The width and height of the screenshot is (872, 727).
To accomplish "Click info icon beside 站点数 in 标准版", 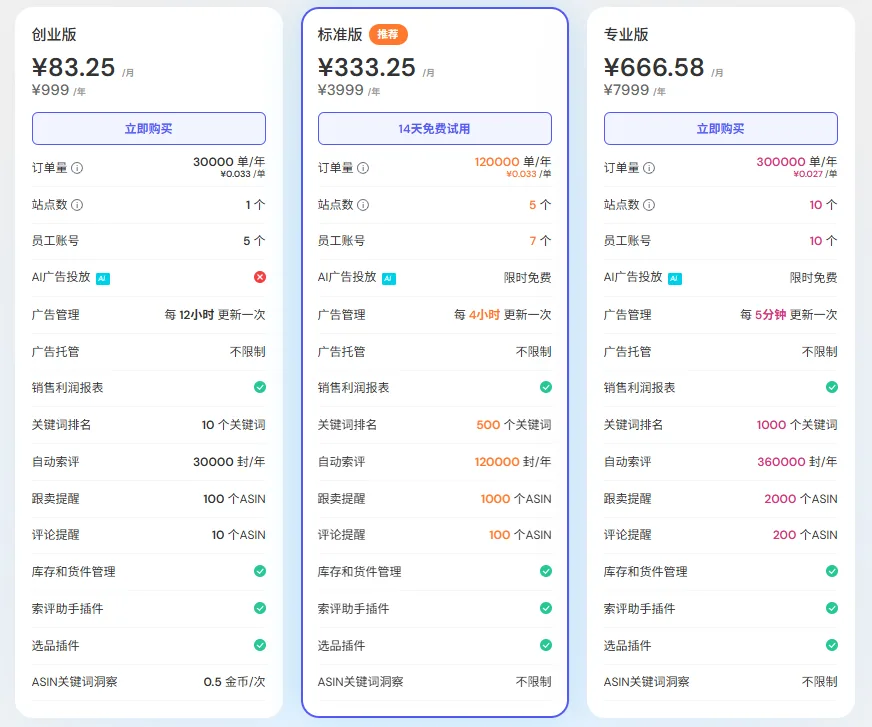I will pyautogui.click(x=363, y=205).
